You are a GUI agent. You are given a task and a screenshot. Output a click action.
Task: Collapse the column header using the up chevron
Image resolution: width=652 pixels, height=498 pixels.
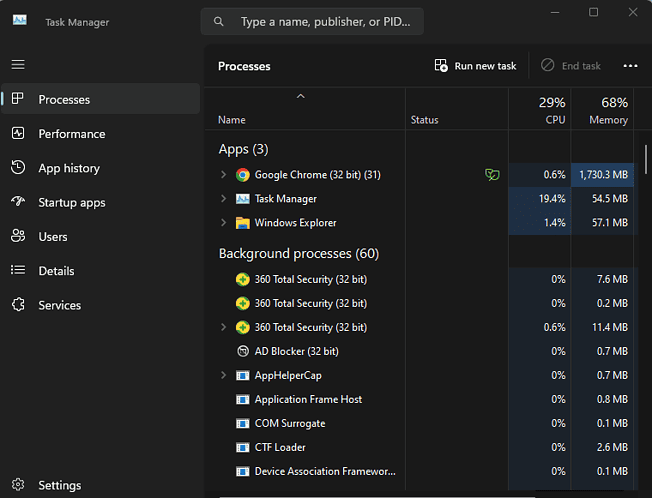pos(300,97)
